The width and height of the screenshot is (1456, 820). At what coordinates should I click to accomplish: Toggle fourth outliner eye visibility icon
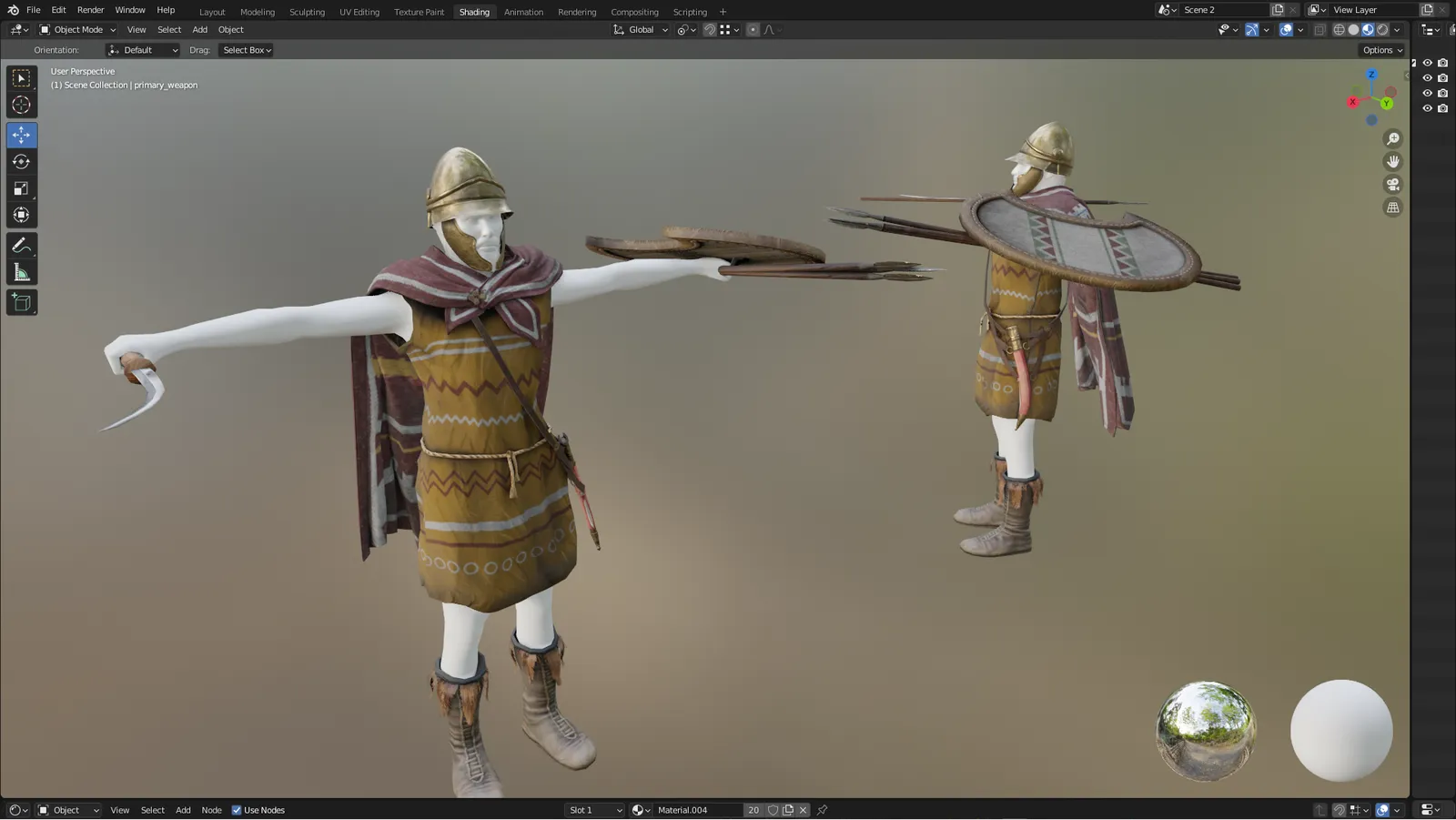pyautogui.click(x=1427, y=108)
